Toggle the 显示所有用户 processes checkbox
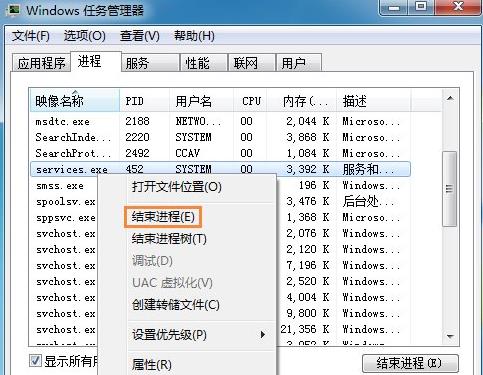 [35, 361]
